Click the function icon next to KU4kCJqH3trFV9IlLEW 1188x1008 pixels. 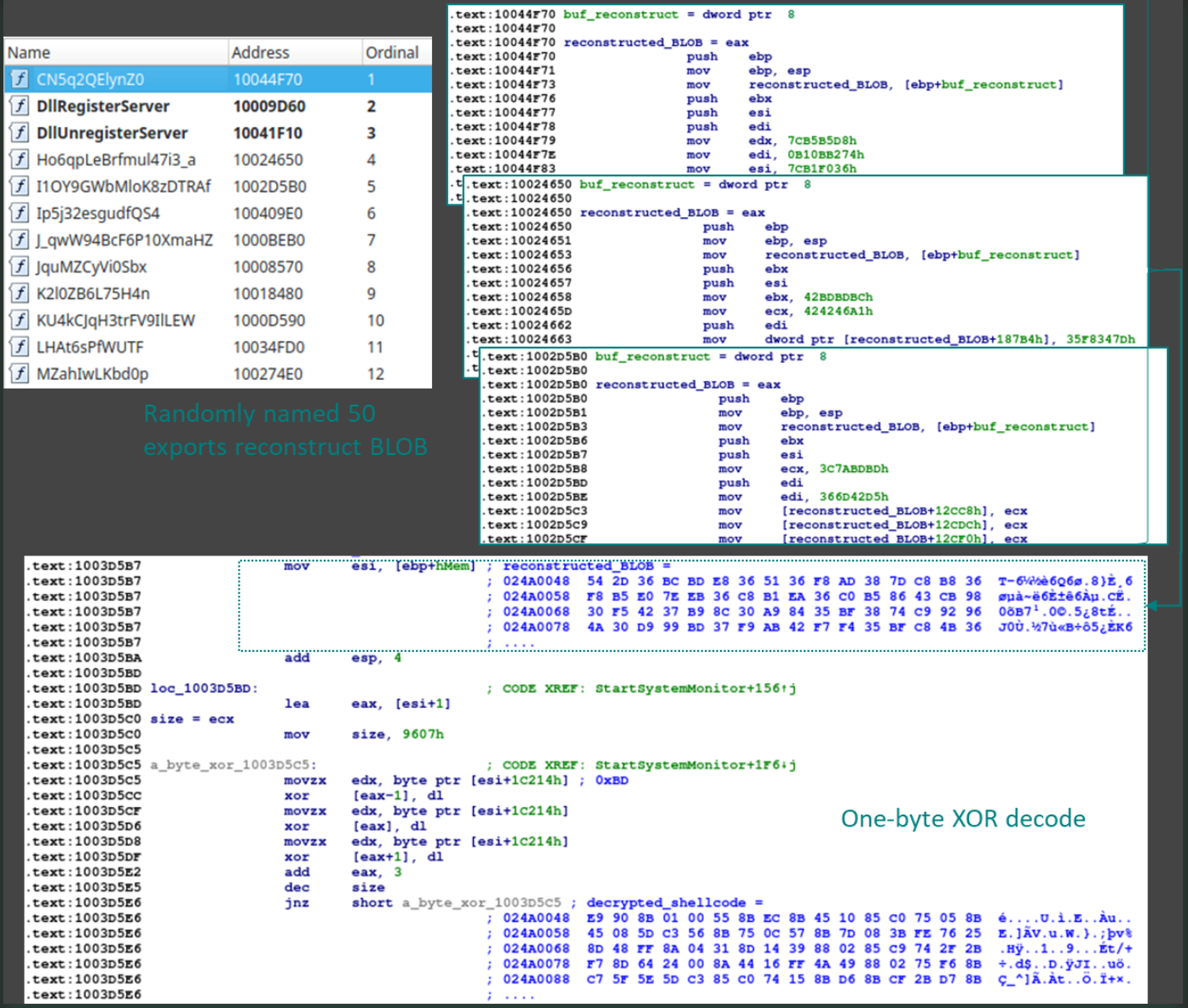19,320
